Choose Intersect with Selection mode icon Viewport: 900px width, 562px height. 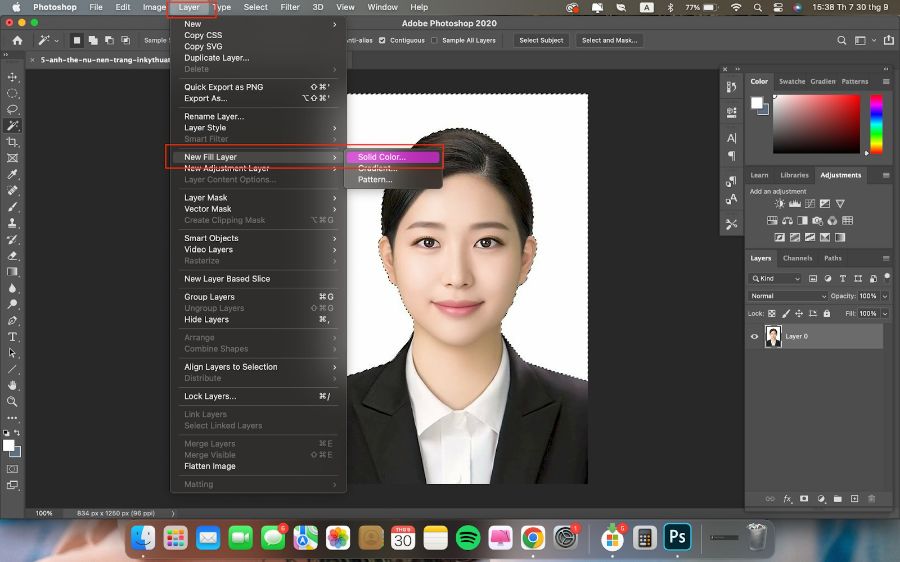click(126, 40)
